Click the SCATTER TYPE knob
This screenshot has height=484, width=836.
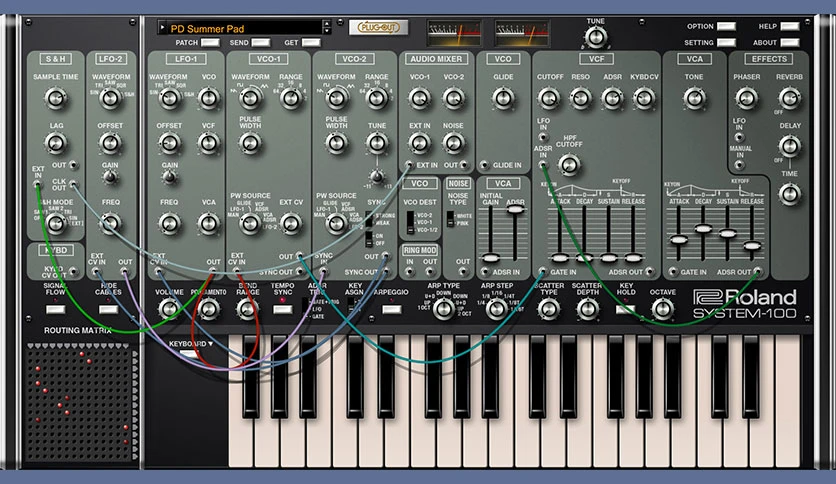click(x=549, y=309)
